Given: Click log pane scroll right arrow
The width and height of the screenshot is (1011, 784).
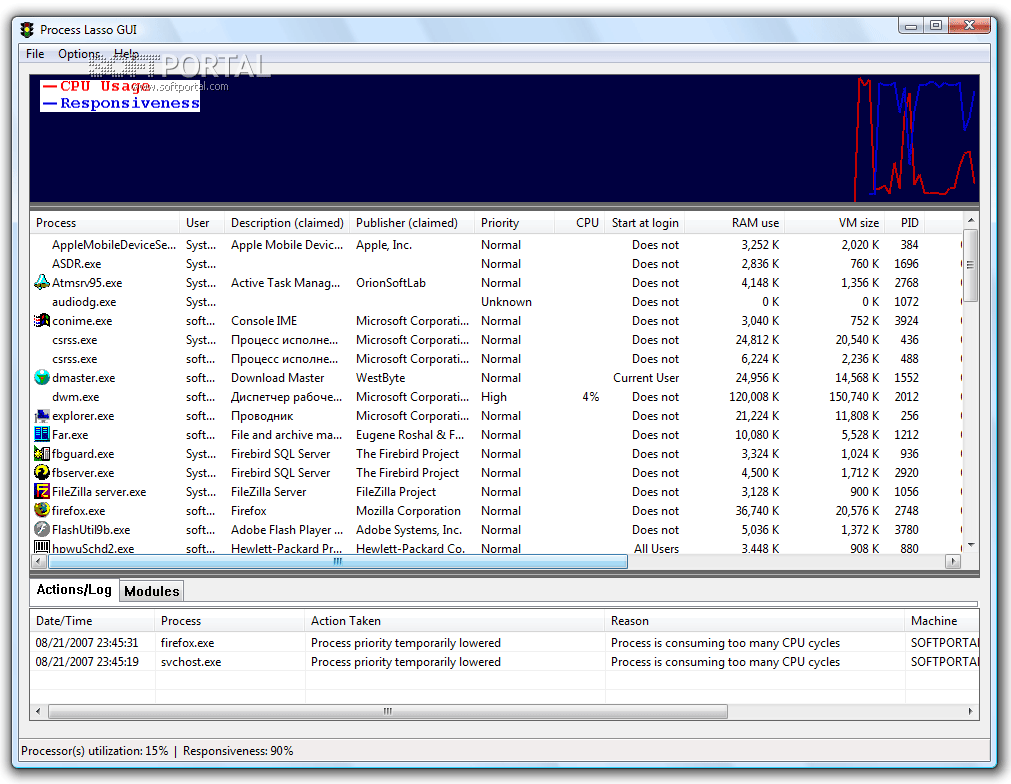Looking at the screenshot, I should pyautogui.click(x=971, y=711).
